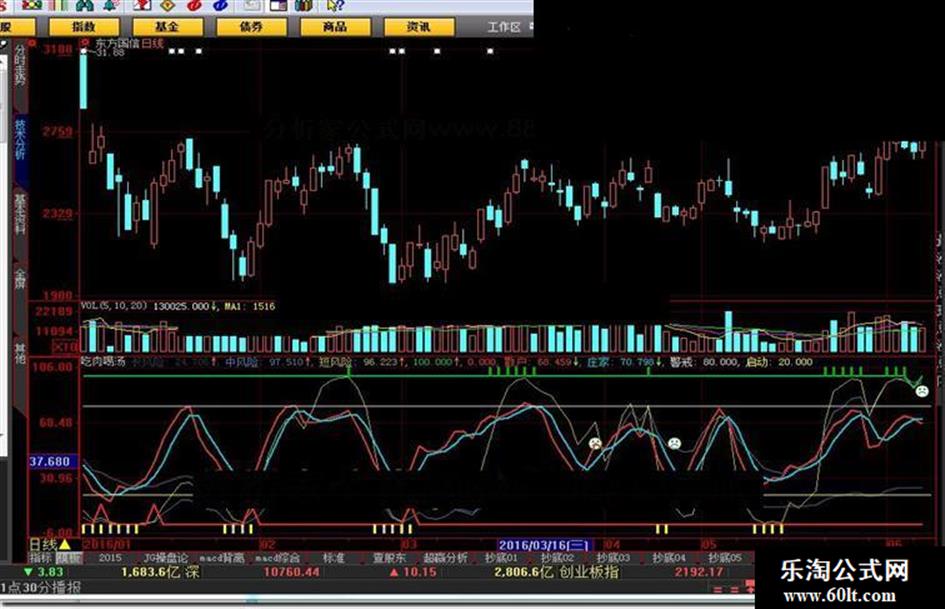Click the sad face marker at right end
This screenshot has width=945, height=609.
[921, 391]
